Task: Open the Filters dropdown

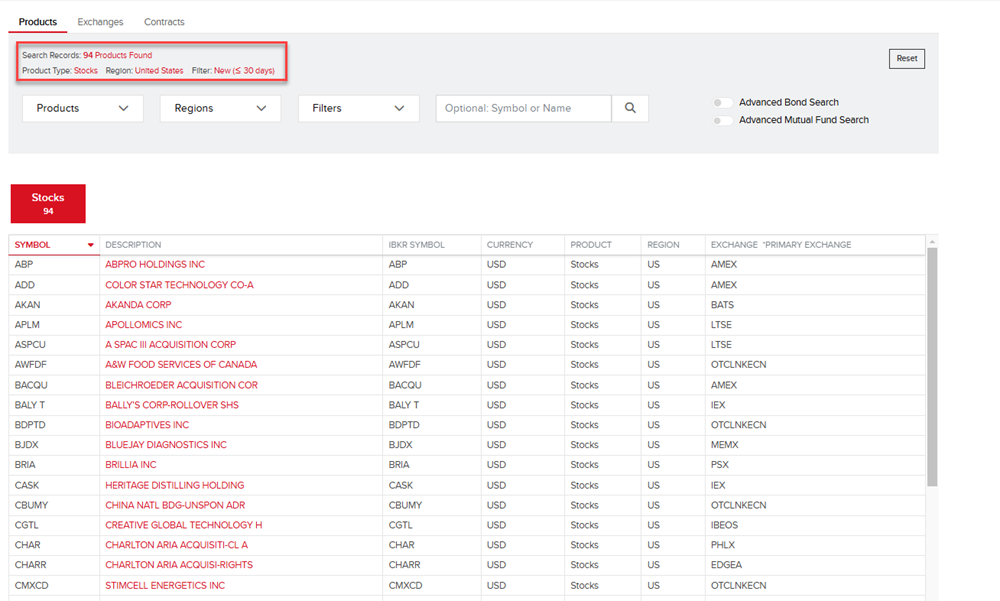Action: tap(358, 108)
